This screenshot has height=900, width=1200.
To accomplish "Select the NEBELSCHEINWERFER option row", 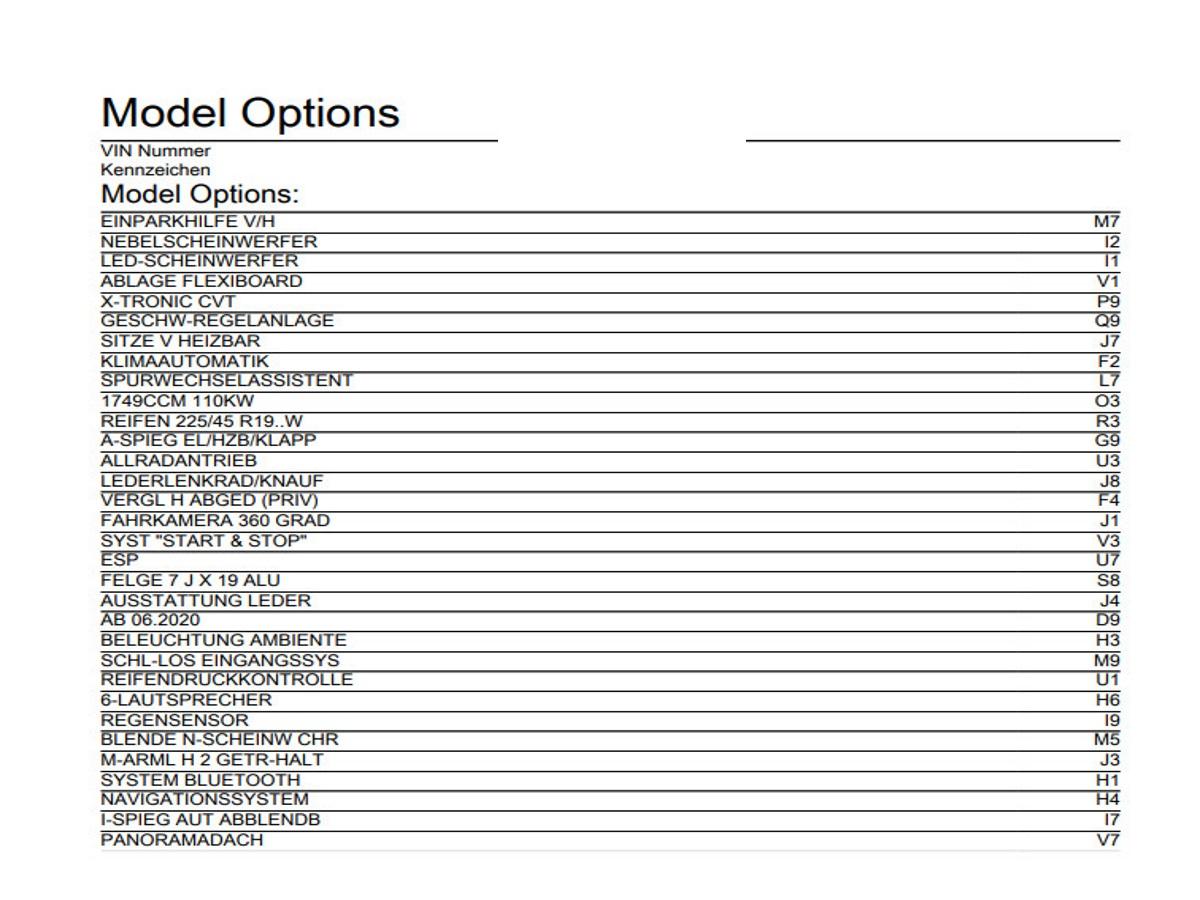I will click(x=610, y=242).
